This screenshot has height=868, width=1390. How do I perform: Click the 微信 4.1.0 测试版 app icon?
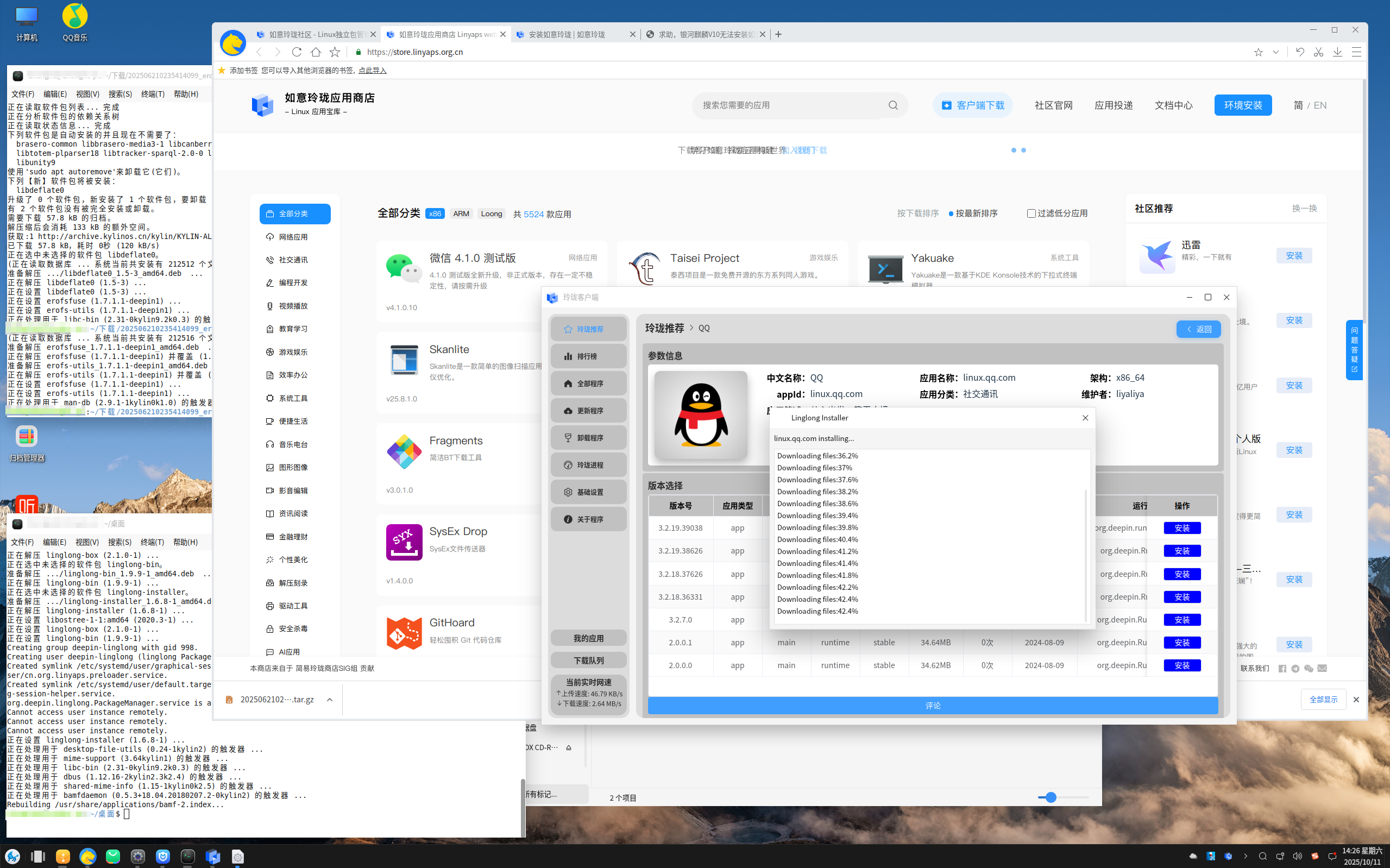[404, 268]
